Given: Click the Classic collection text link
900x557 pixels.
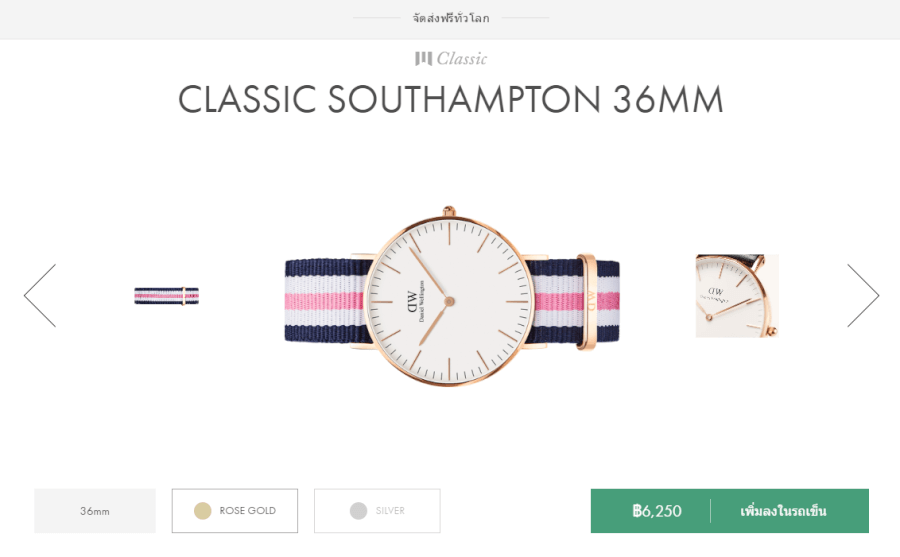Looking at the screenshot, I should pos(462,59).
